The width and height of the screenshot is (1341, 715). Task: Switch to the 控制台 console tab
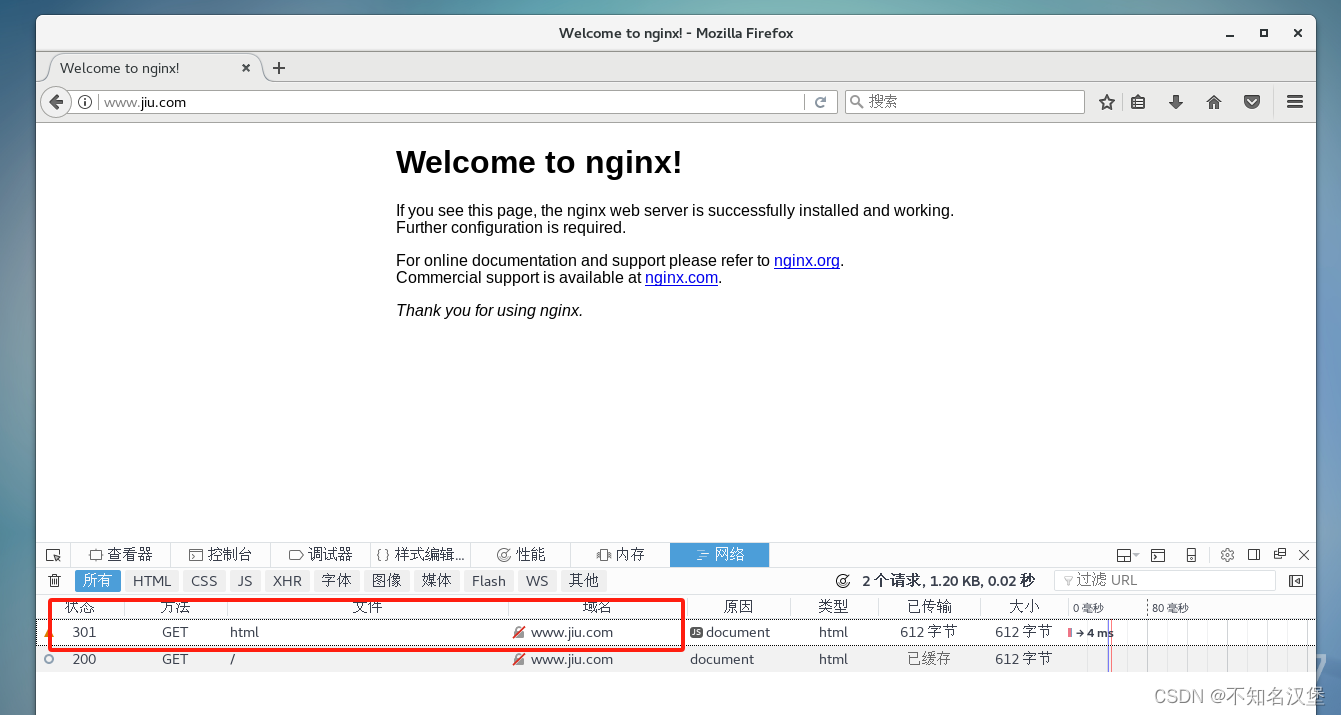[220, 555]
